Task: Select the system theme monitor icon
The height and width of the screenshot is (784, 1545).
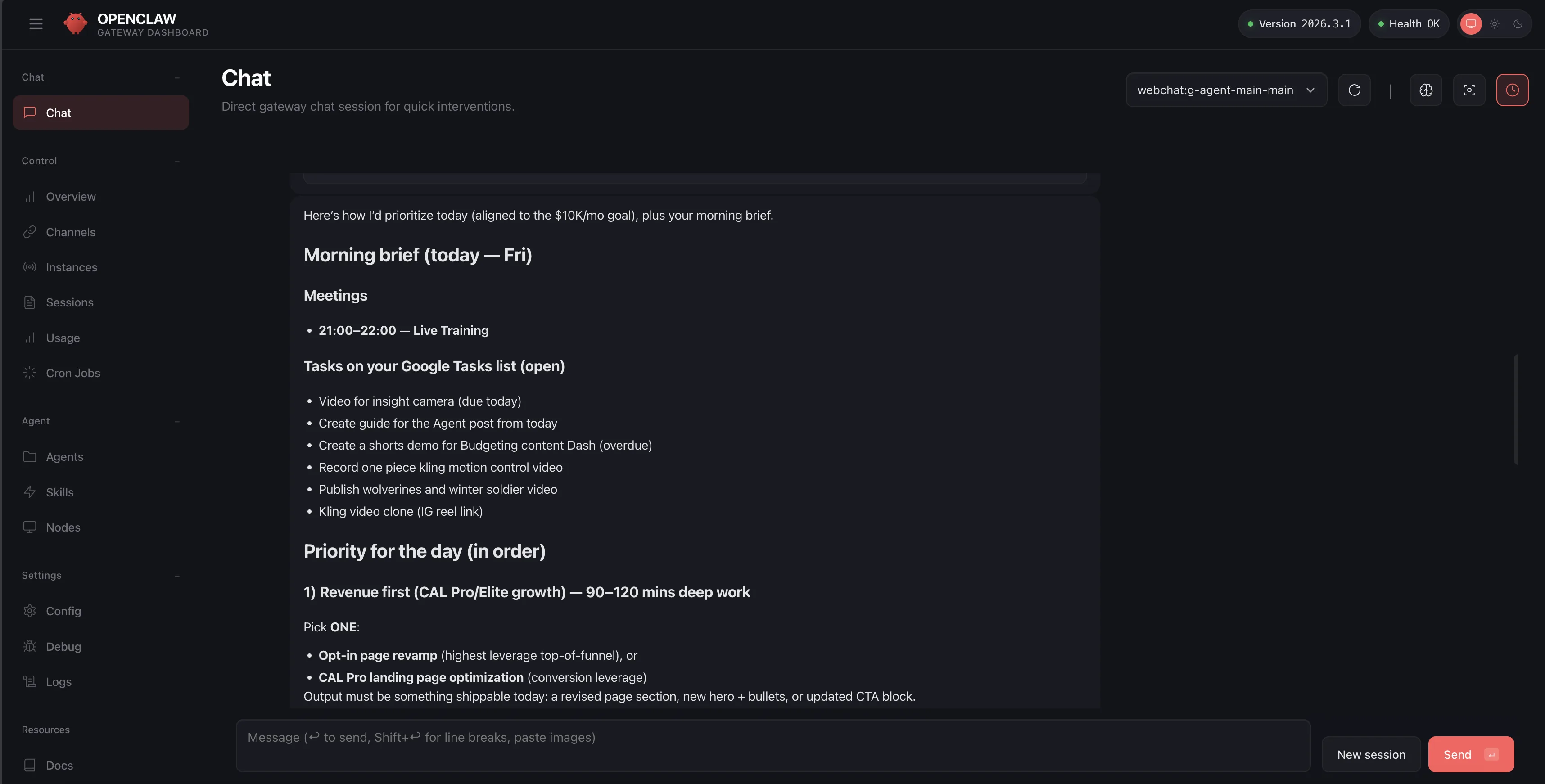Action: pos(1471,24)
